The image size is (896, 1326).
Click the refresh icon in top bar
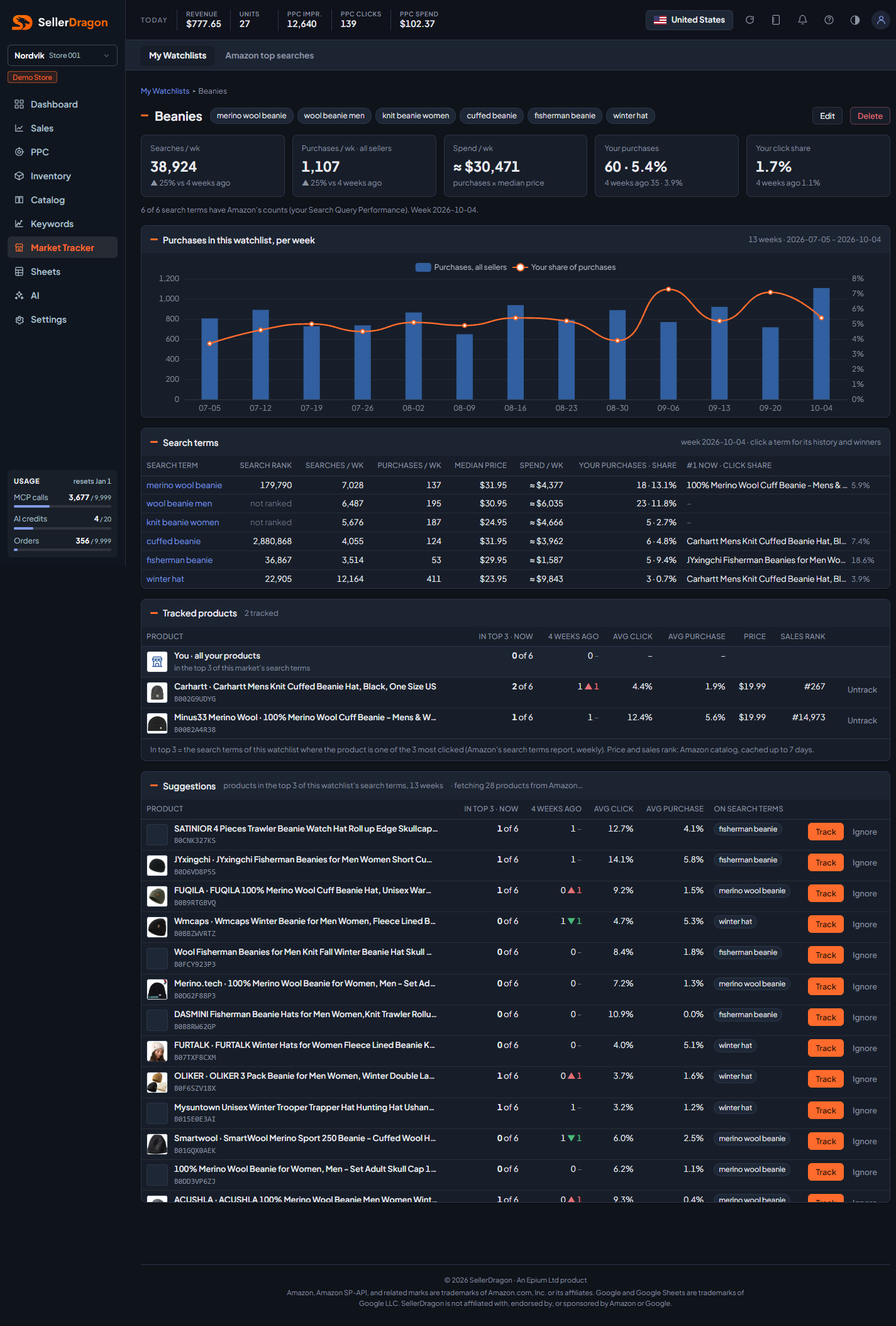(x=749, y=20)
